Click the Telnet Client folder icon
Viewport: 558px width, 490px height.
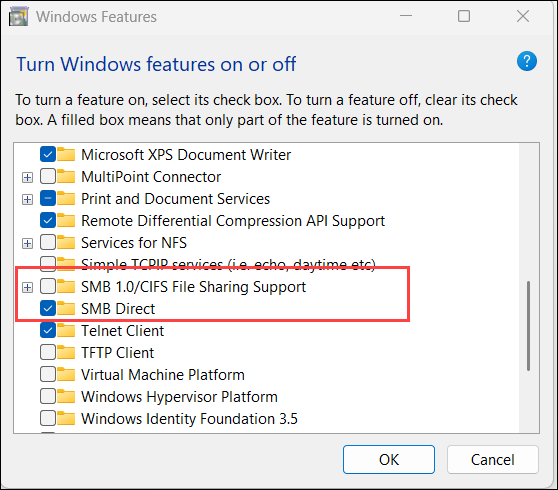coord(66,331)
